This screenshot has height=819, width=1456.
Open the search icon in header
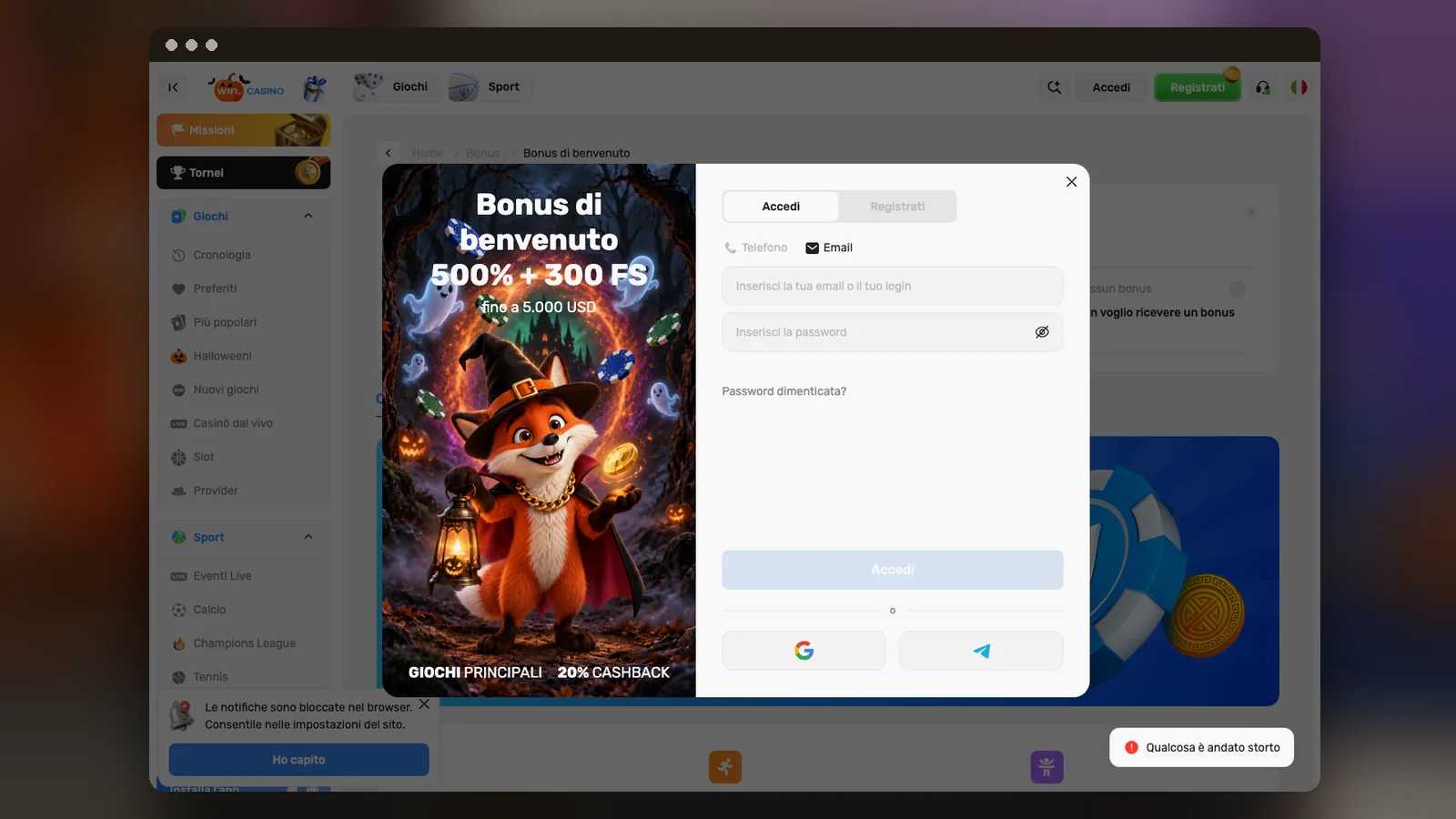1054,87
